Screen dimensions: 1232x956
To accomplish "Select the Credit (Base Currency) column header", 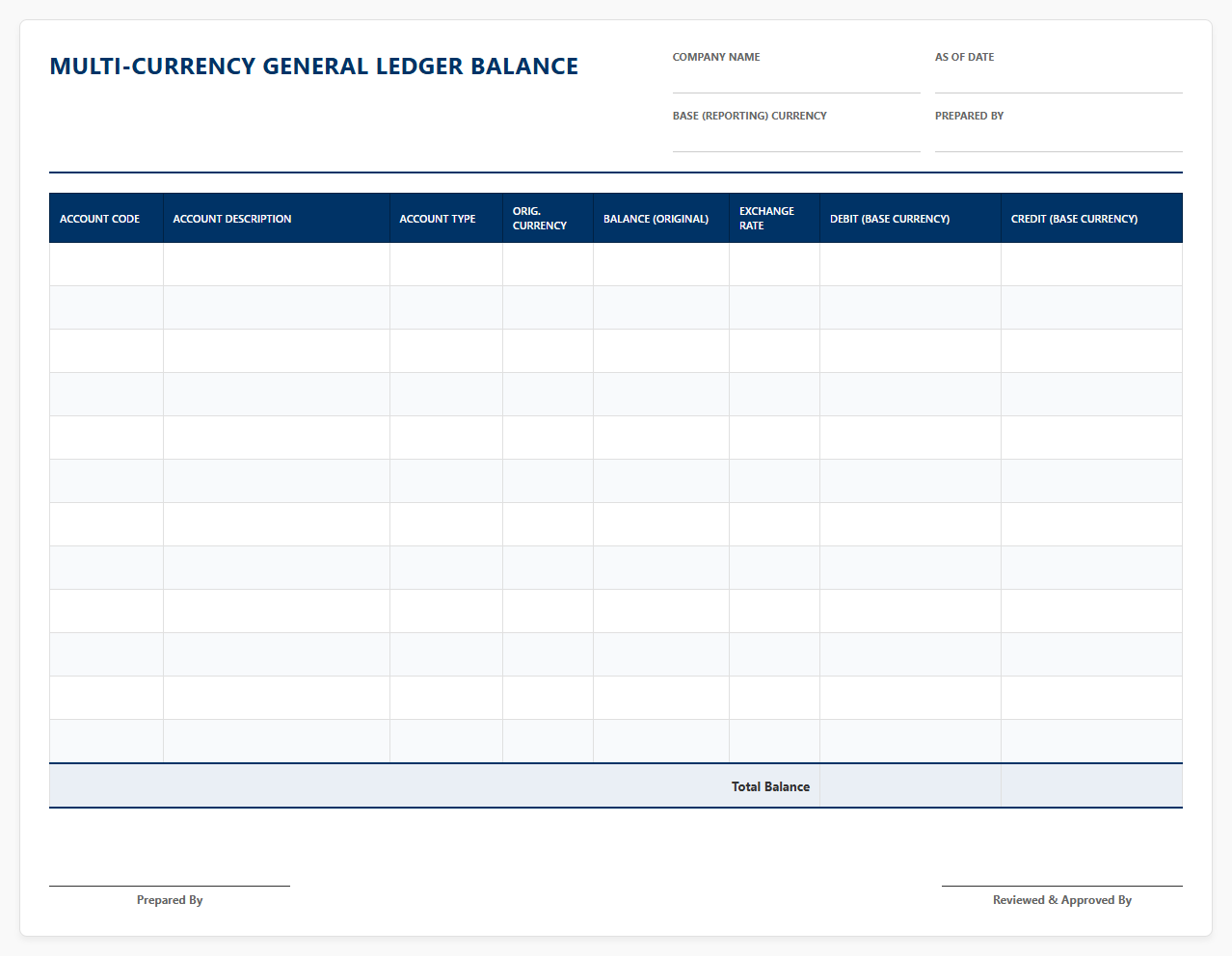I will pos(1091,219).
